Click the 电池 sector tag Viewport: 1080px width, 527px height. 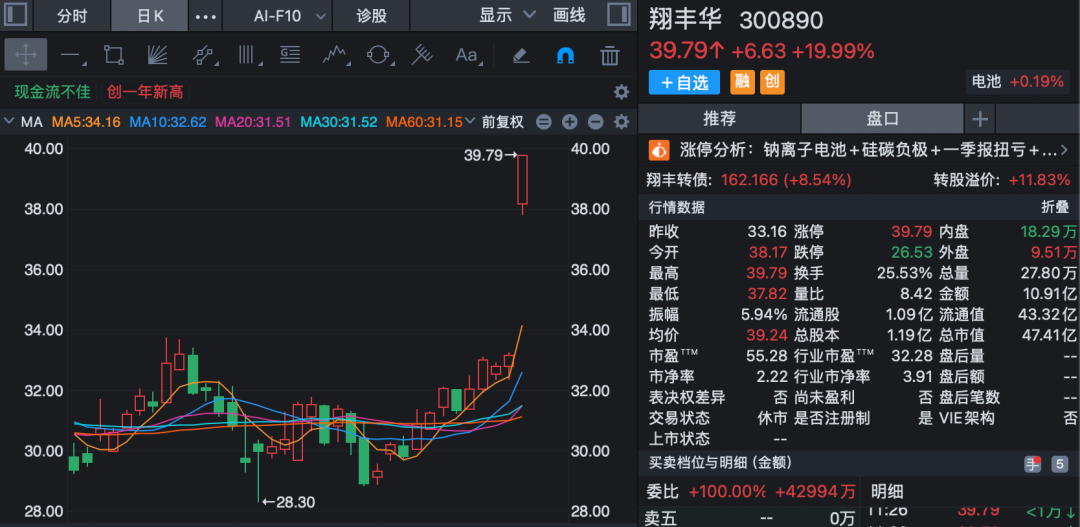click(985, 82)
